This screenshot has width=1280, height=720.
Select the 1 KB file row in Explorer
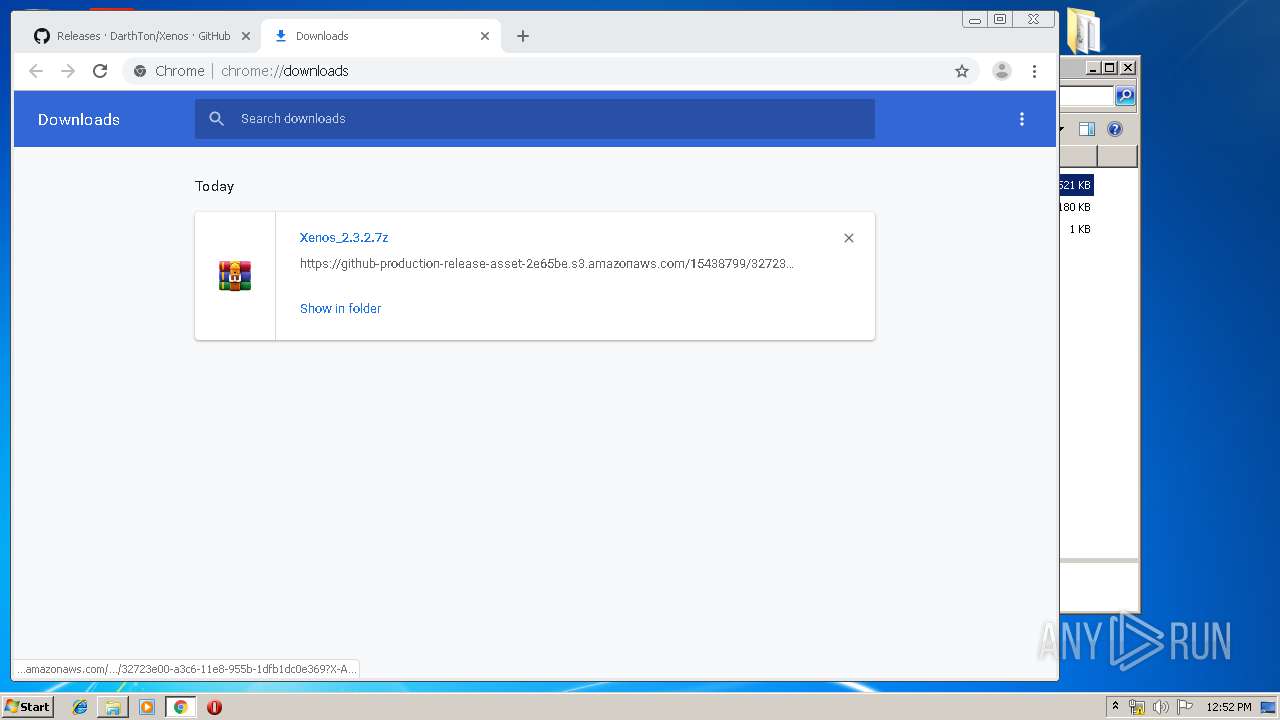[1078, 229]
